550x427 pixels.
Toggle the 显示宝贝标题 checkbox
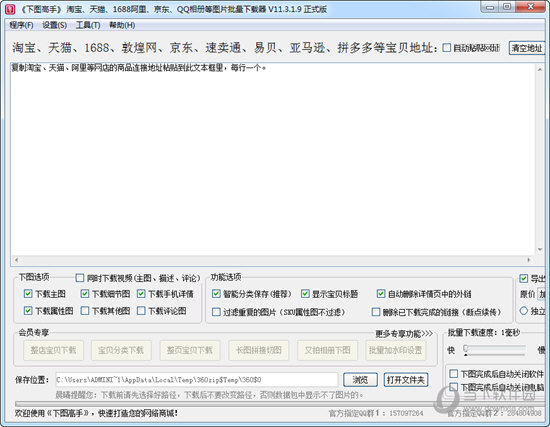(x=305, y=294)
